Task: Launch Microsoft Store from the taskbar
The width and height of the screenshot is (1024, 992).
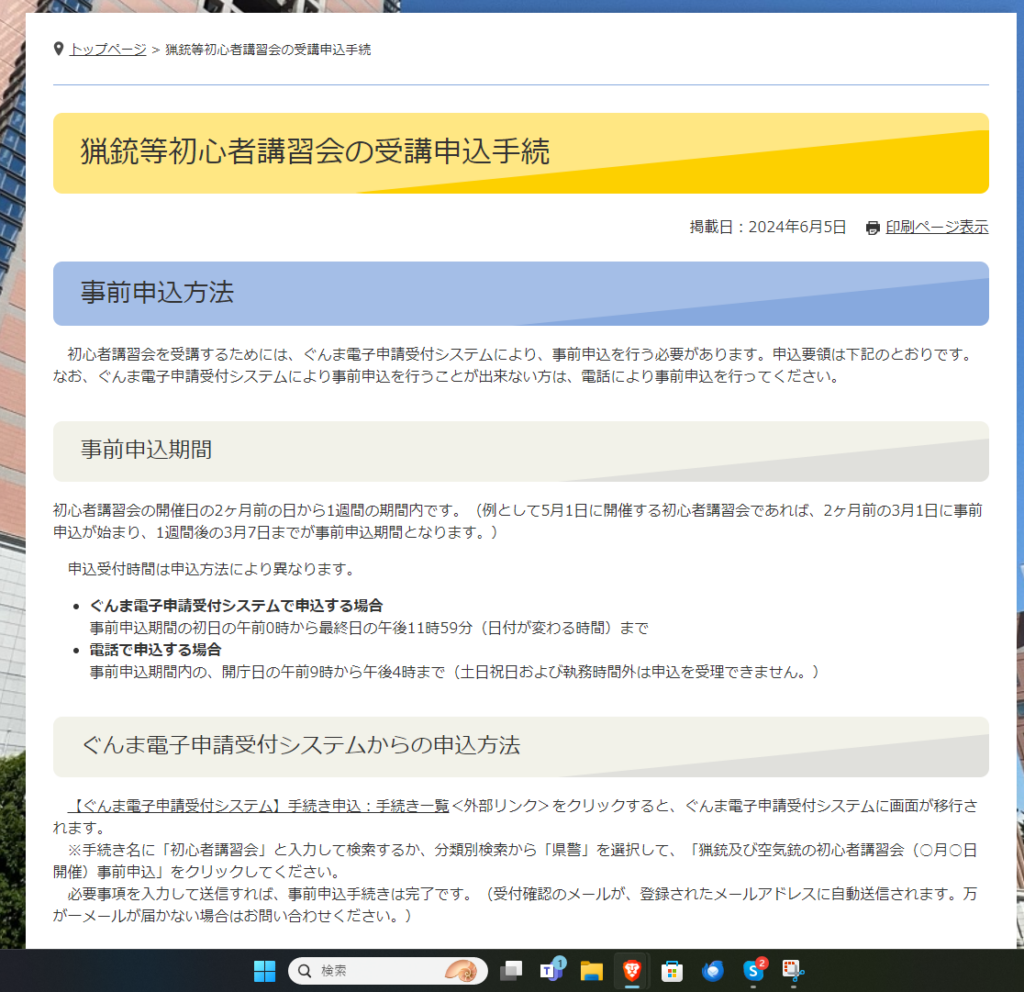Action: (x=672, y=970)
